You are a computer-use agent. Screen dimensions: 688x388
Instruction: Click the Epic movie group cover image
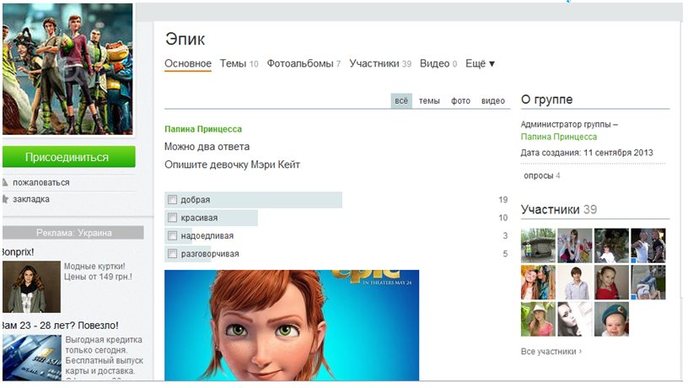(68, 69)
